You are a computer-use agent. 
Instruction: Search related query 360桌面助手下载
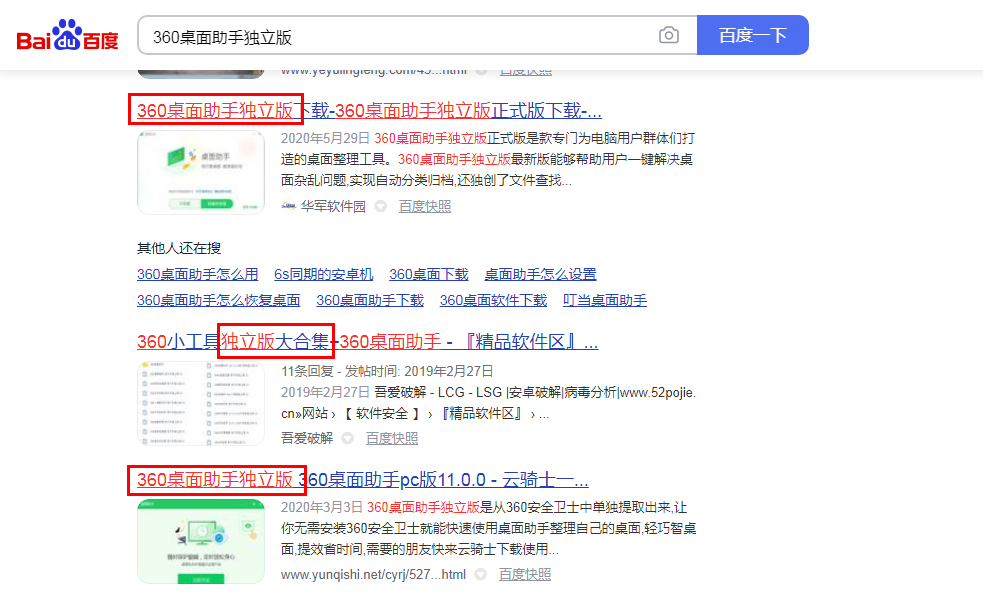(x=370, y=300)
